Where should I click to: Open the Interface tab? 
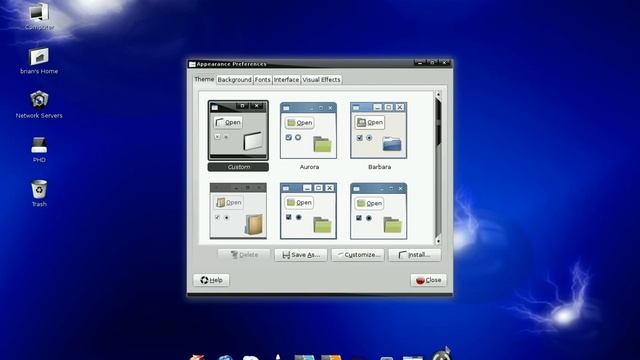pos(286,80)
